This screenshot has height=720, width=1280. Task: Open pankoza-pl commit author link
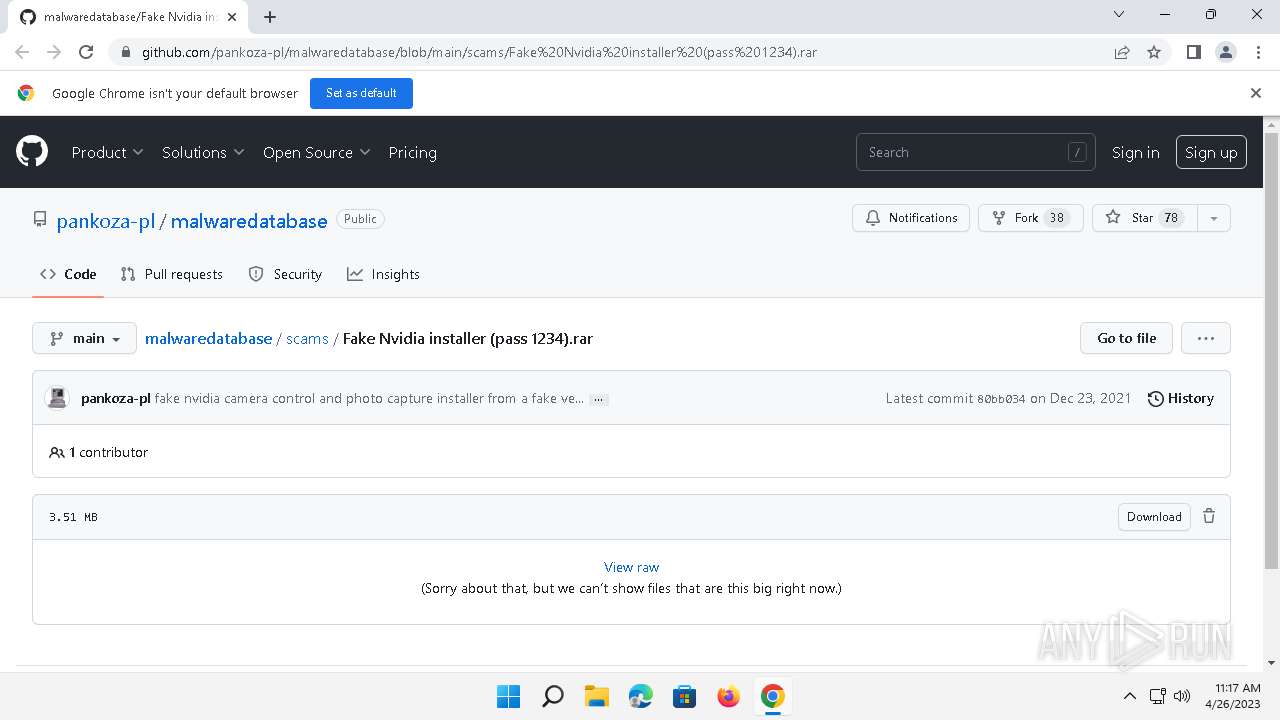click(x=115, y=398)
